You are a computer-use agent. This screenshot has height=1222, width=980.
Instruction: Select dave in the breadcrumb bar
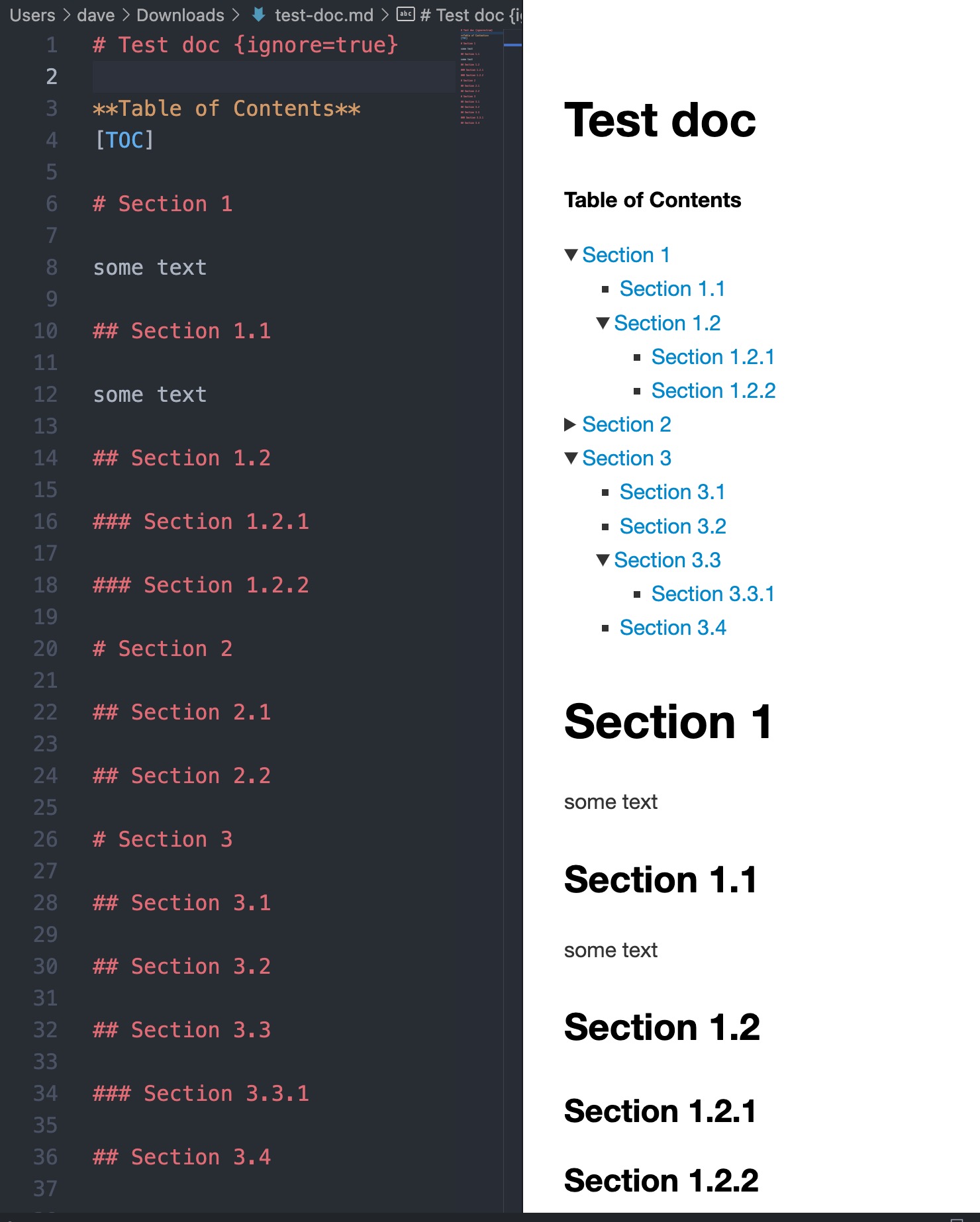(x=96, y=15)
